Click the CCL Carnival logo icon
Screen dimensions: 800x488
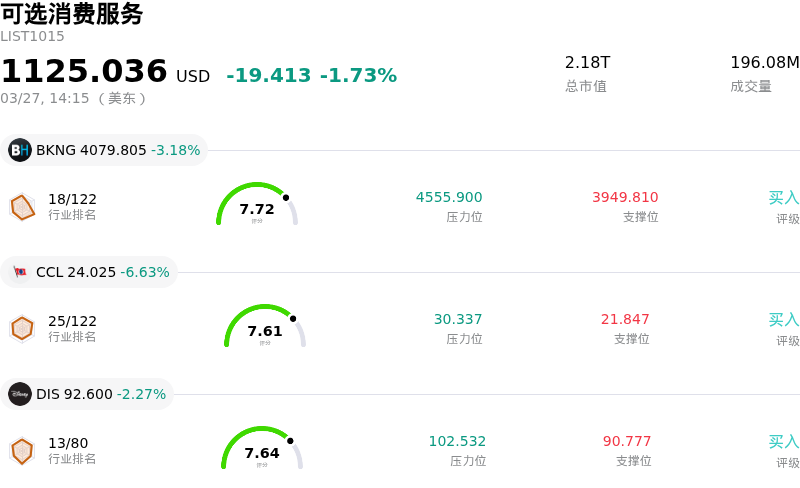pyautogui.click(x=20, y=272)
